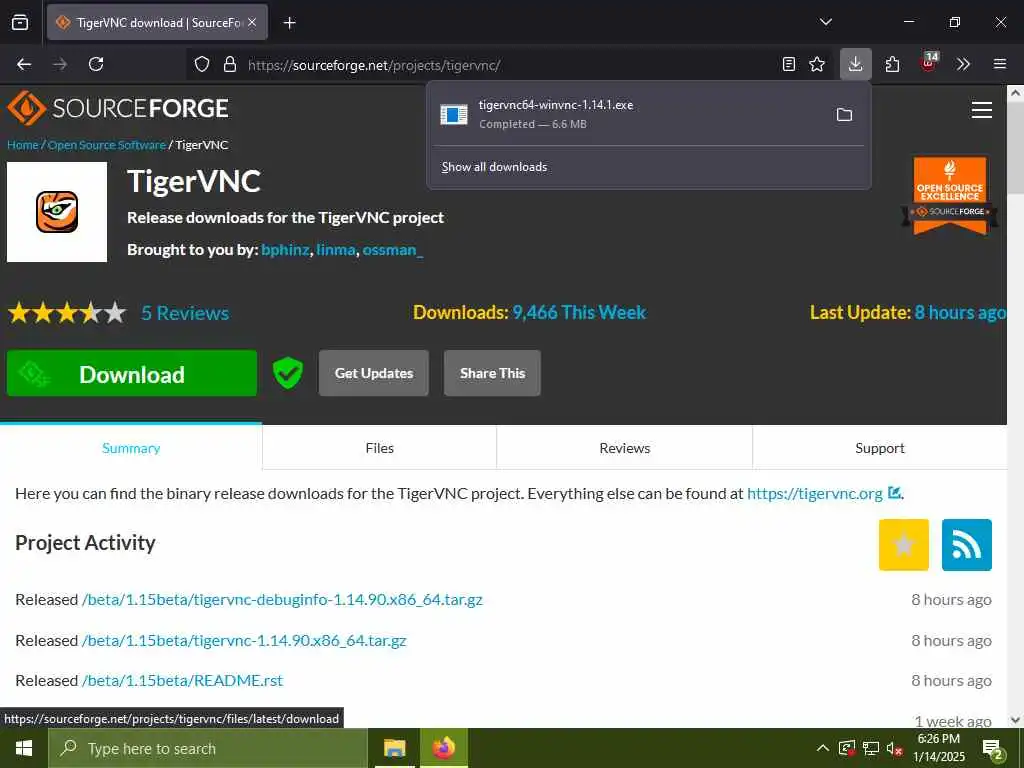Click the muted volume tray icon
1024x768 pixels.
point(895,748)
